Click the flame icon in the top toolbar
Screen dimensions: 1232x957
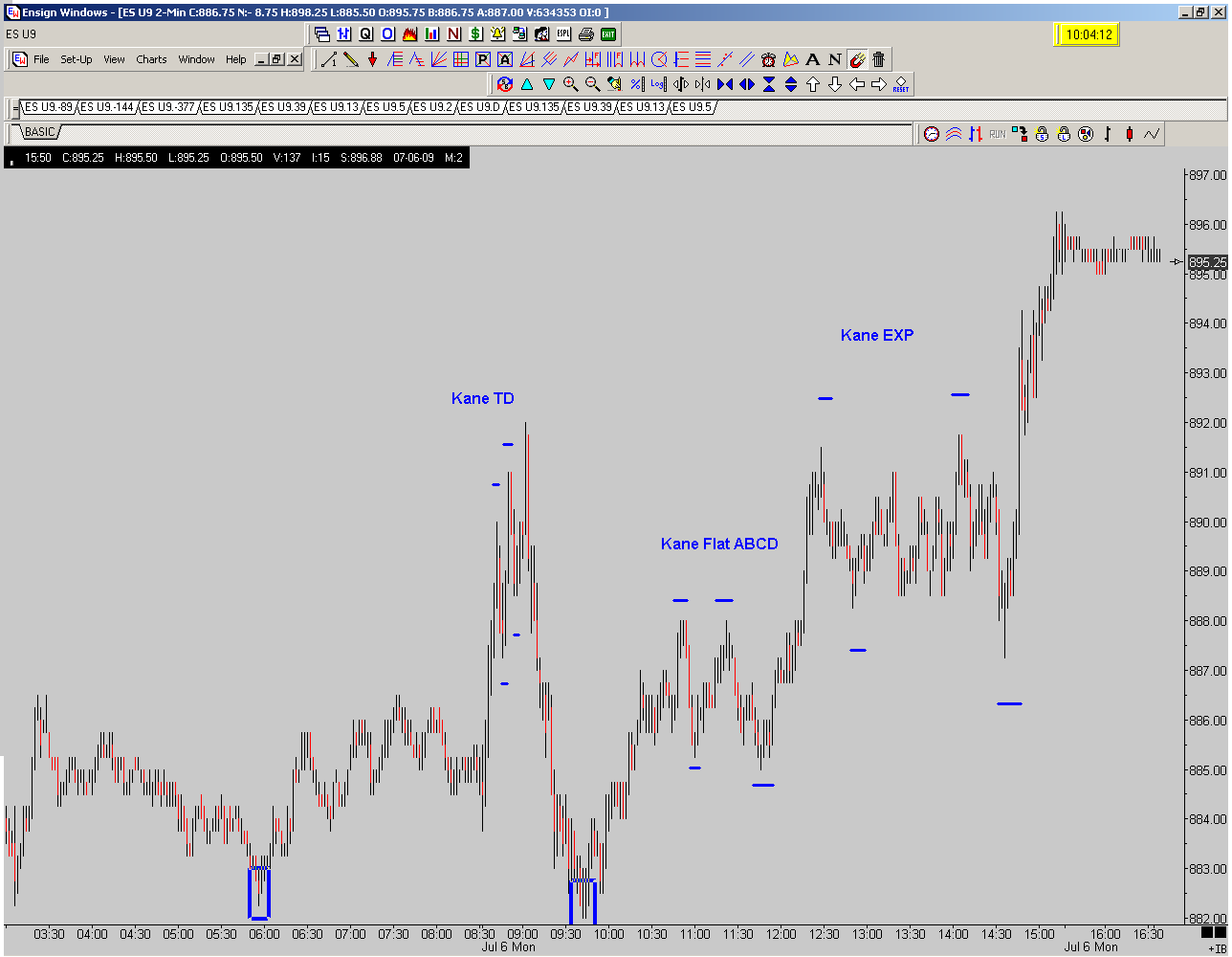[x=409, y=33]
